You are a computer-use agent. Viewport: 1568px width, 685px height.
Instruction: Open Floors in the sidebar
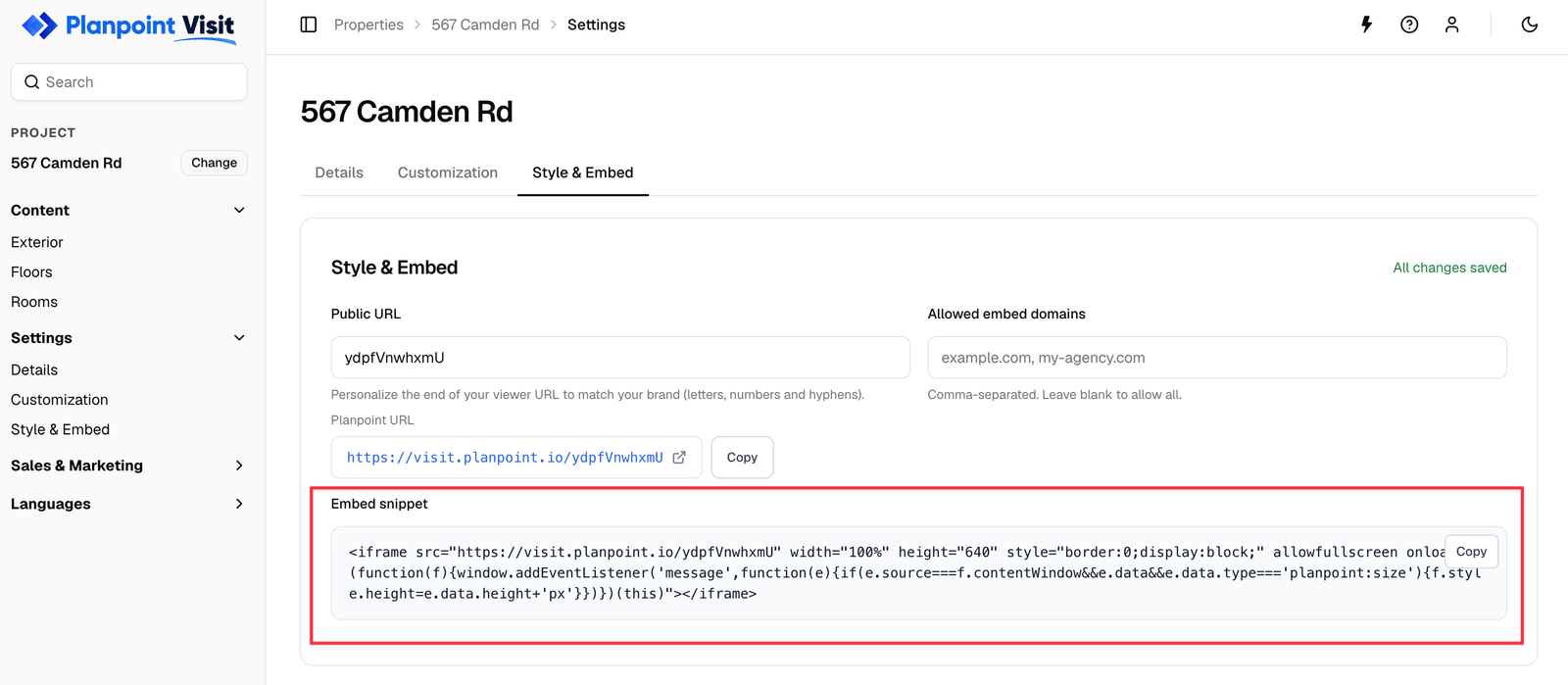click(x=31, y=272)
